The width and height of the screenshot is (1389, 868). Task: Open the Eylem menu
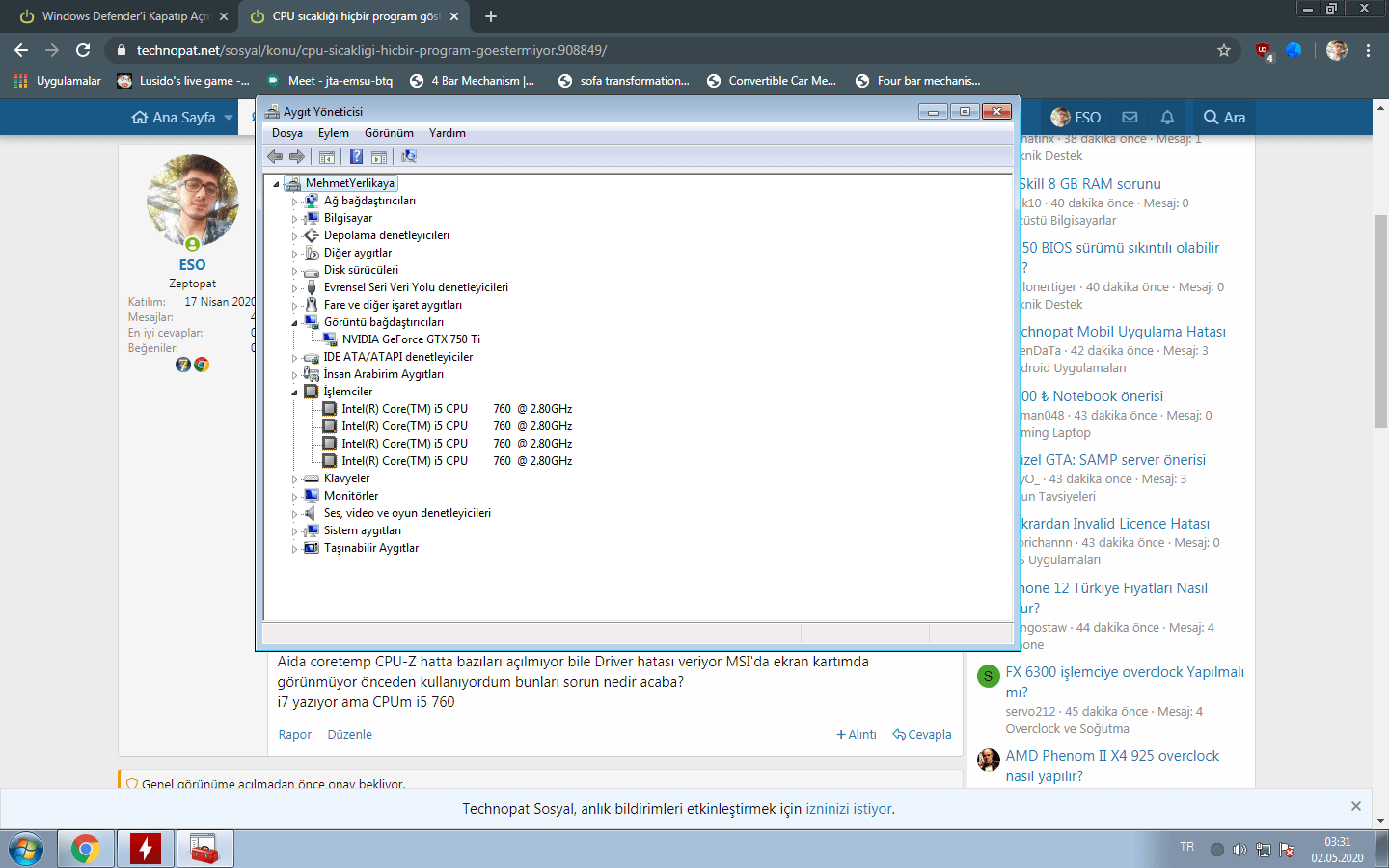click(334, 133)
